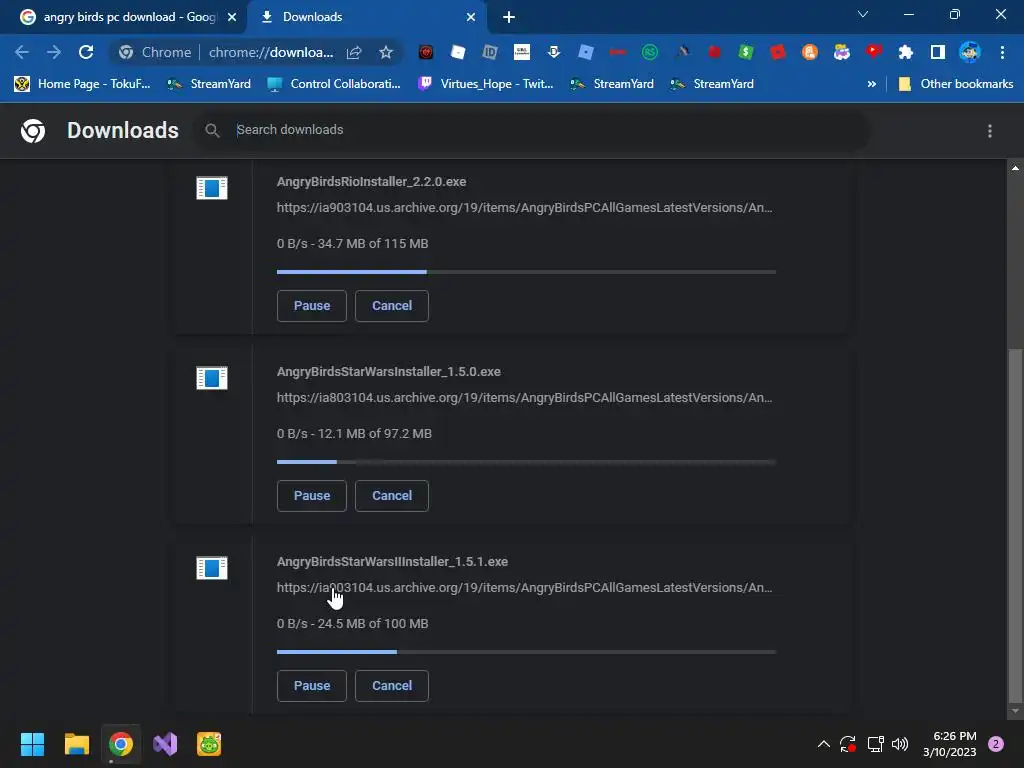Image resolution: width=1024 pixels, height=768 pixels.
Task: Click the search magnifier icon
Action: tap(212, 131)
